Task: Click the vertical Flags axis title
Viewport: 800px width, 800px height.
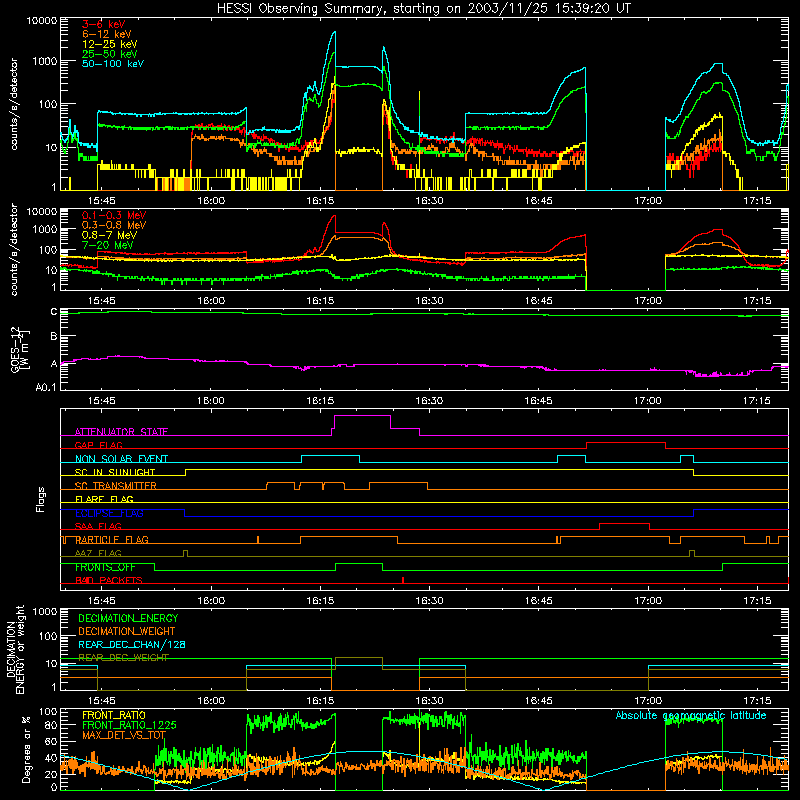Action: pos(41,499)
